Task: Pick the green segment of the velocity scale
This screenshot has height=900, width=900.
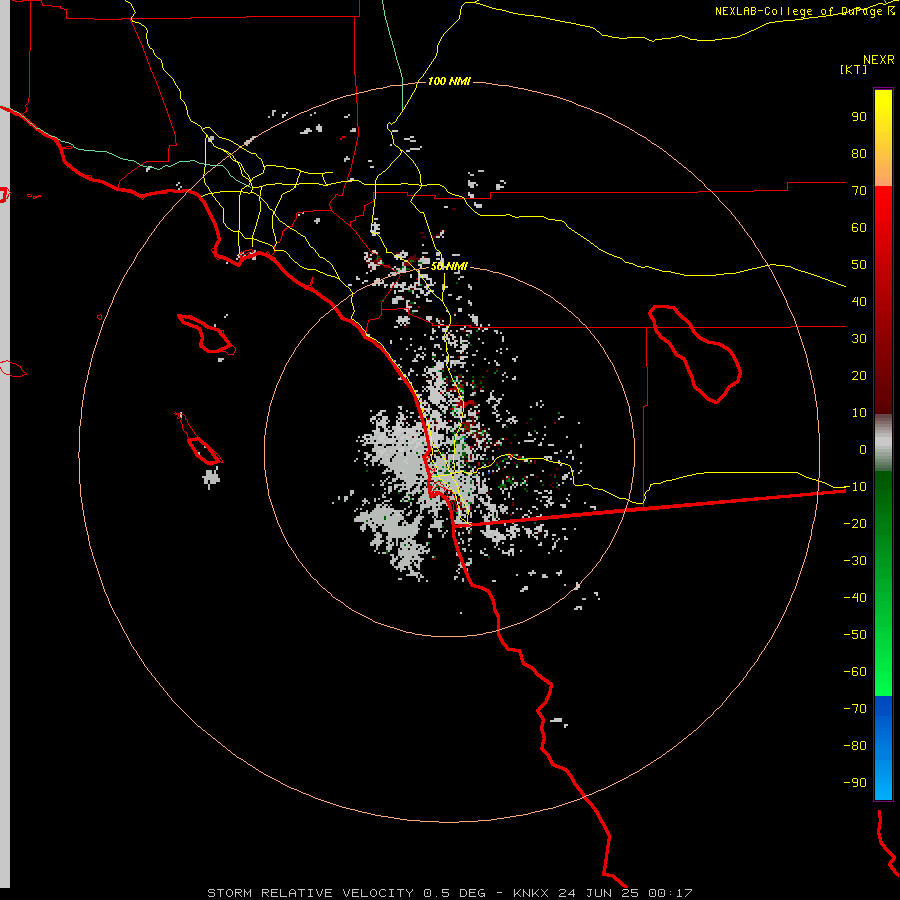Action: tap(883, 584)
